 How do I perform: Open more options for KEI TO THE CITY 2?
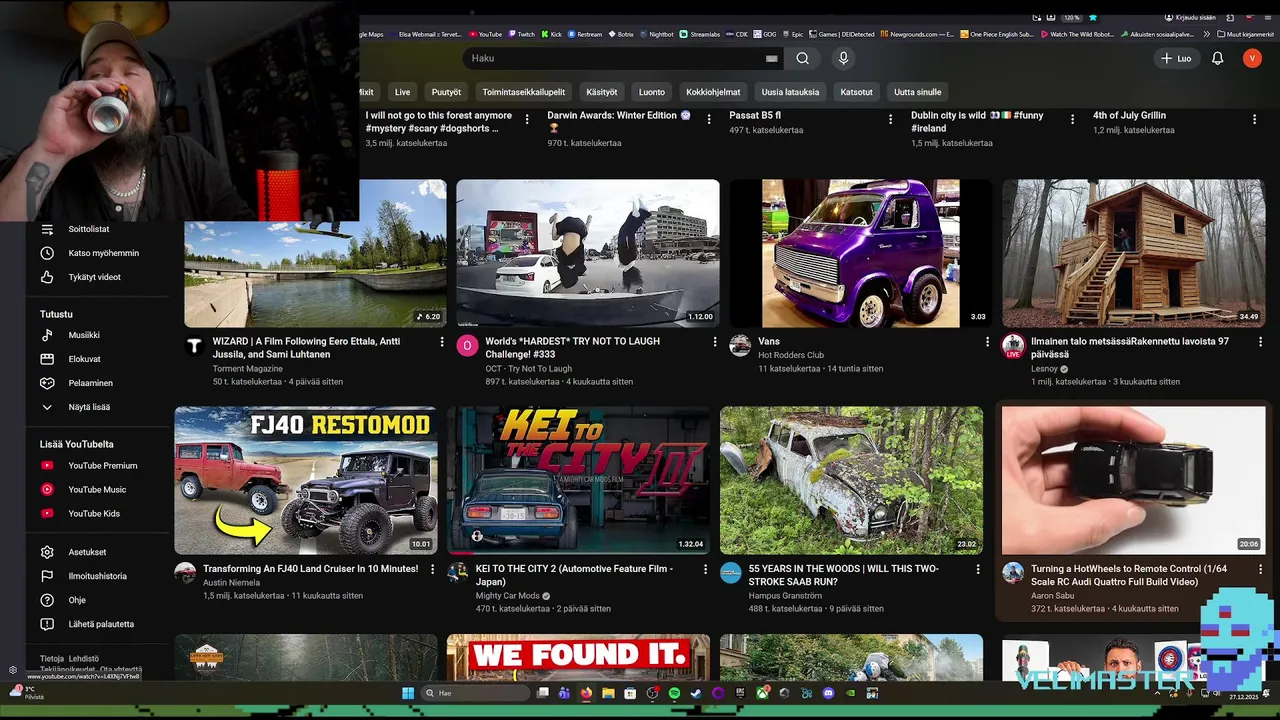(705, 569)
